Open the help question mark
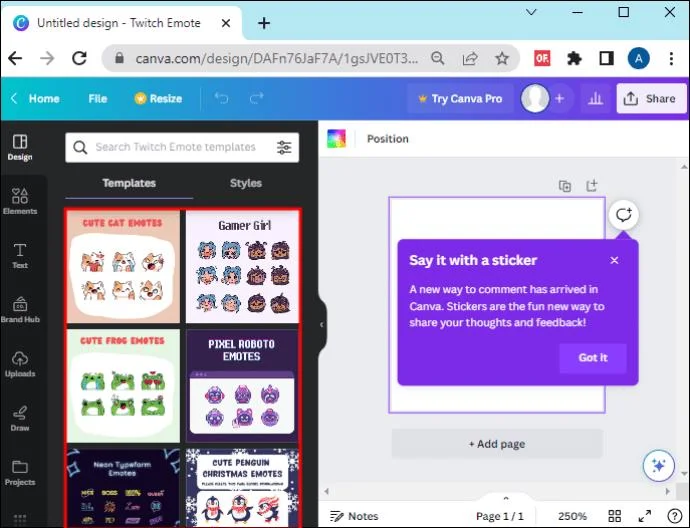This screenshot has width=690, height=528. pyautogui.click(x=674, y=516)
